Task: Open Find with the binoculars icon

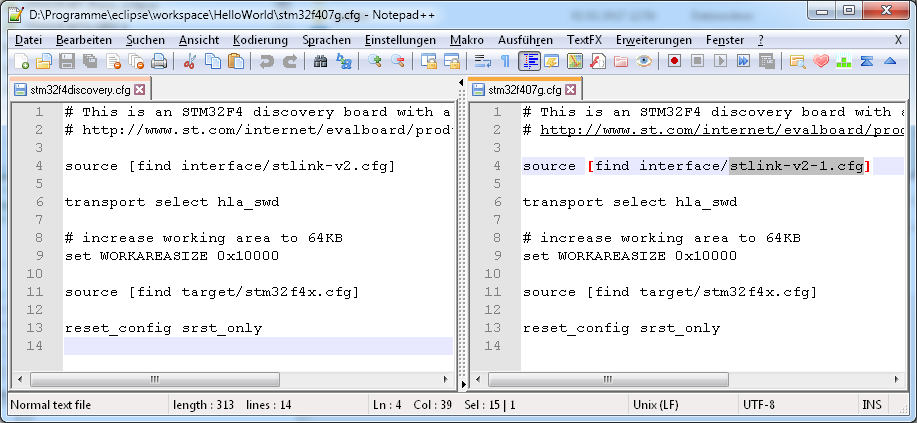Action: 321,61
